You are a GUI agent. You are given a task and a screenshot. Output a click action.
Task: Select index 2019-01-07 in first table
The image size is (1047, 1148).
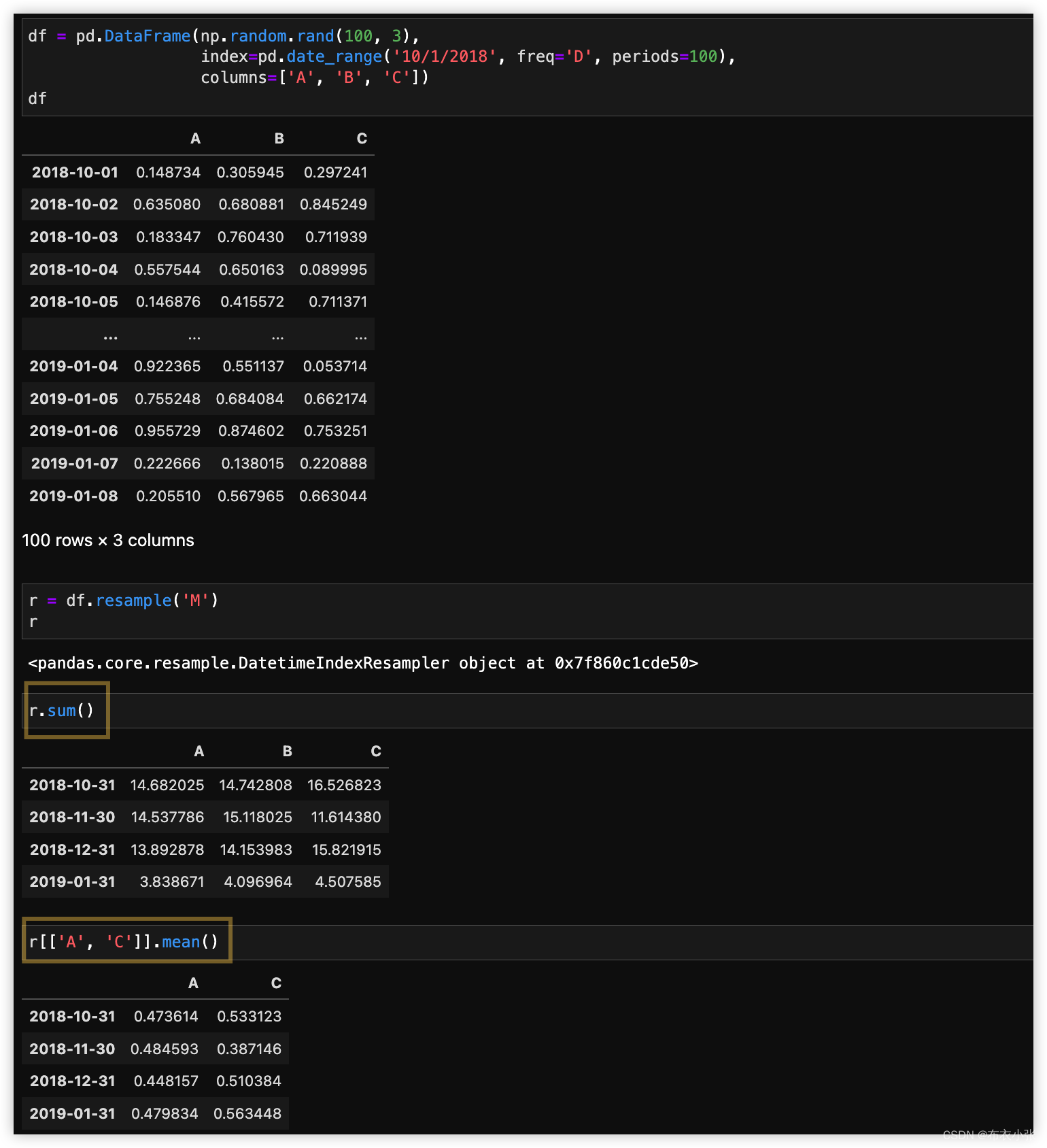(75, 464)
